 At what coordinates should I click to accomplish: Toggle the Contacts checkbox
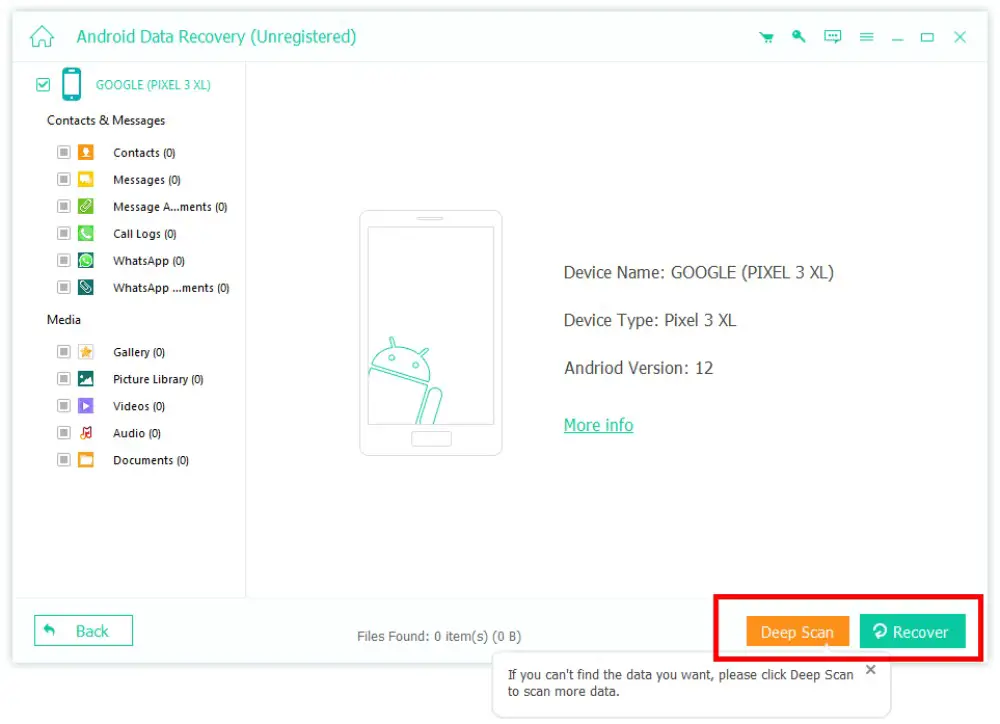pos(63,152)
